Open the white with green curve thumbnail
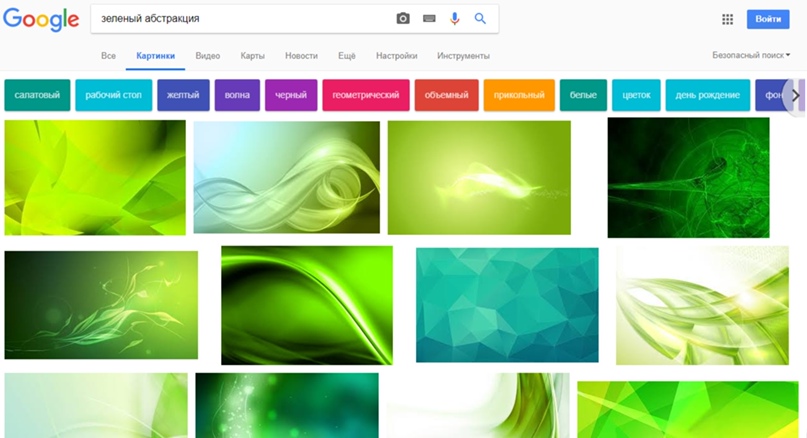This screenshot has height=438, width=807. click(478, 406)
